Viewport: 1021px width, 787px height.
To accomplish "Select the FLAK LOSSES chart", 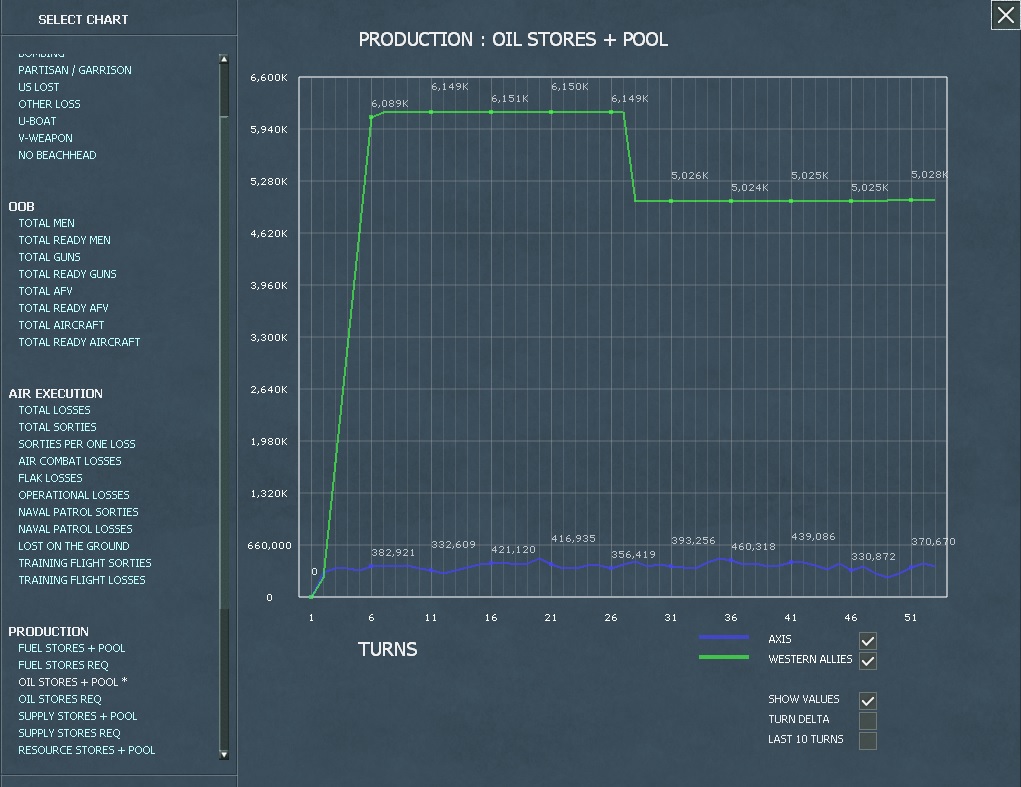I will pos(48,478).
